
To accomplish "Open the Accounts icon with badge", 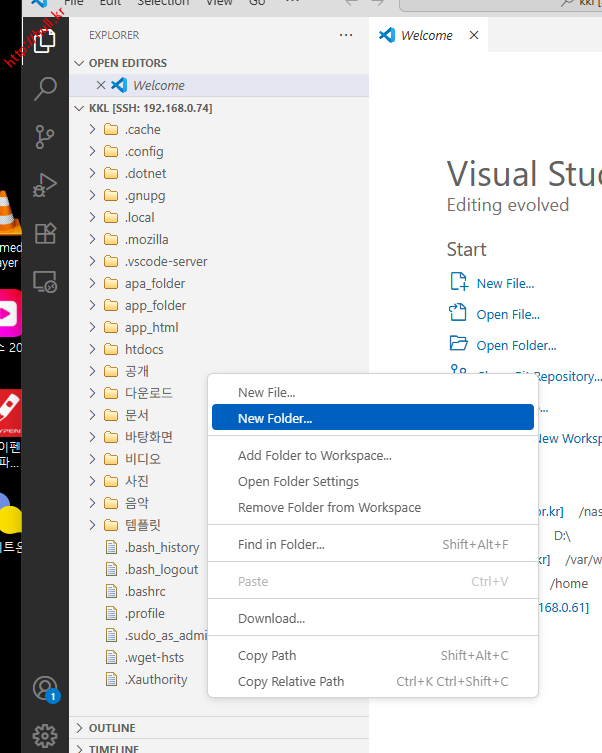I will [45, 688].
